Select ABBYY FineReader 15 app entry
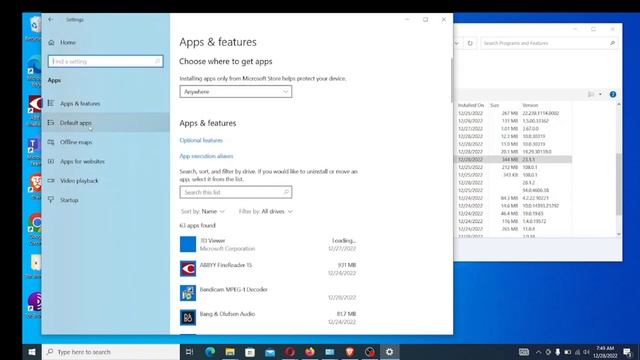 (268, 269)
